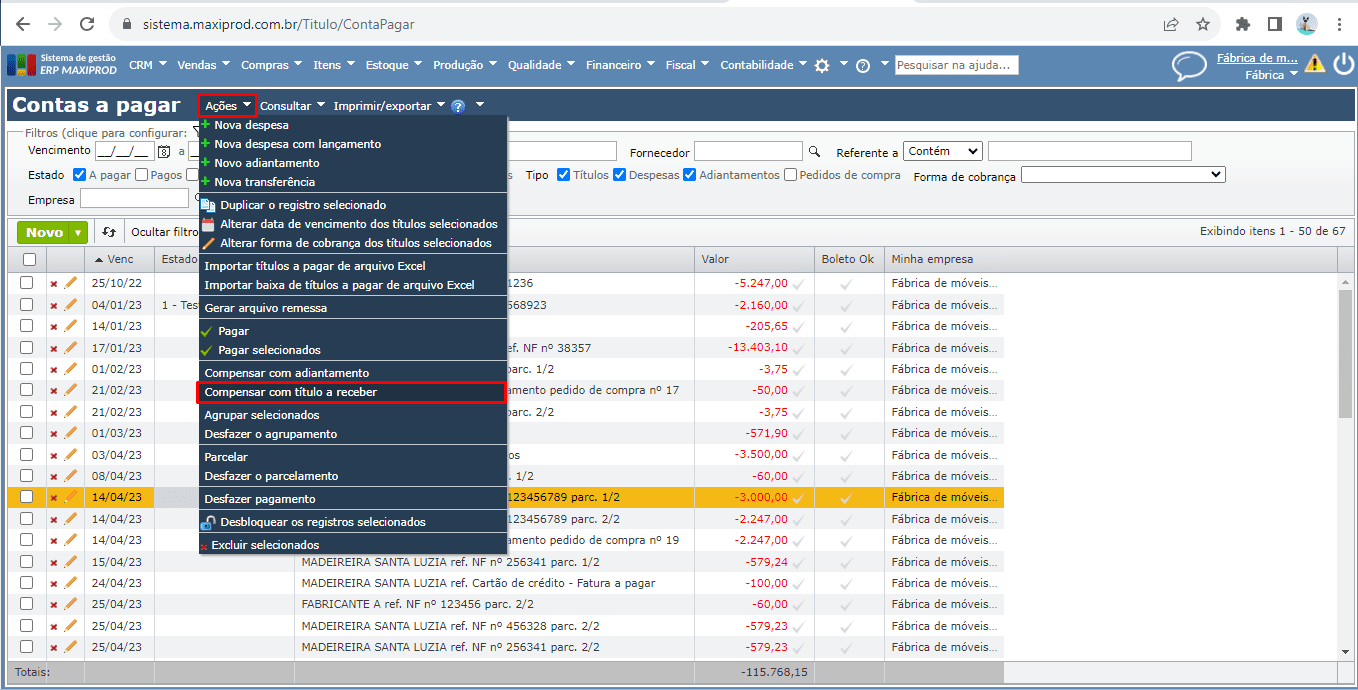
Task: Click the power logout icon
Action: 1343,64
